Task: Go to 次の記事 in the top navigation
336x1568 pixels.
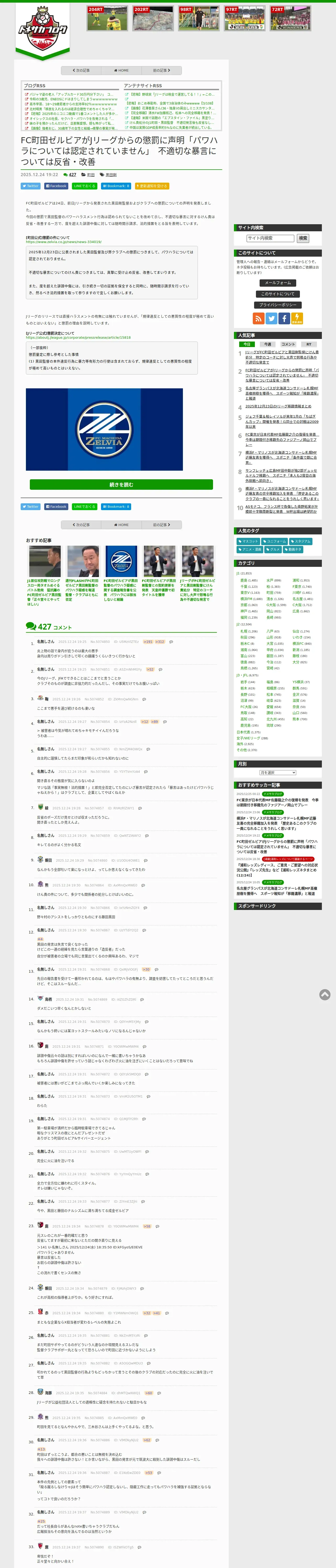Action: click(x=81, y=71)
